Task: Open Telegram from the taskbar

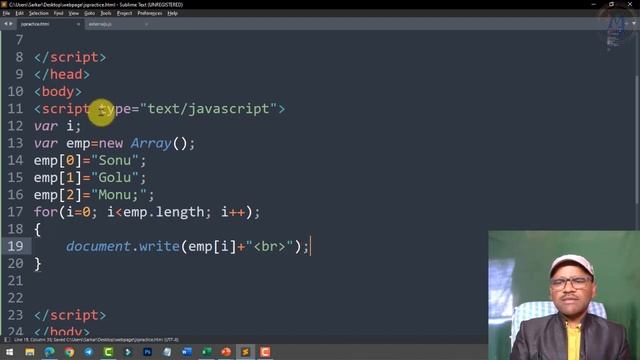Action: point(89,352)
